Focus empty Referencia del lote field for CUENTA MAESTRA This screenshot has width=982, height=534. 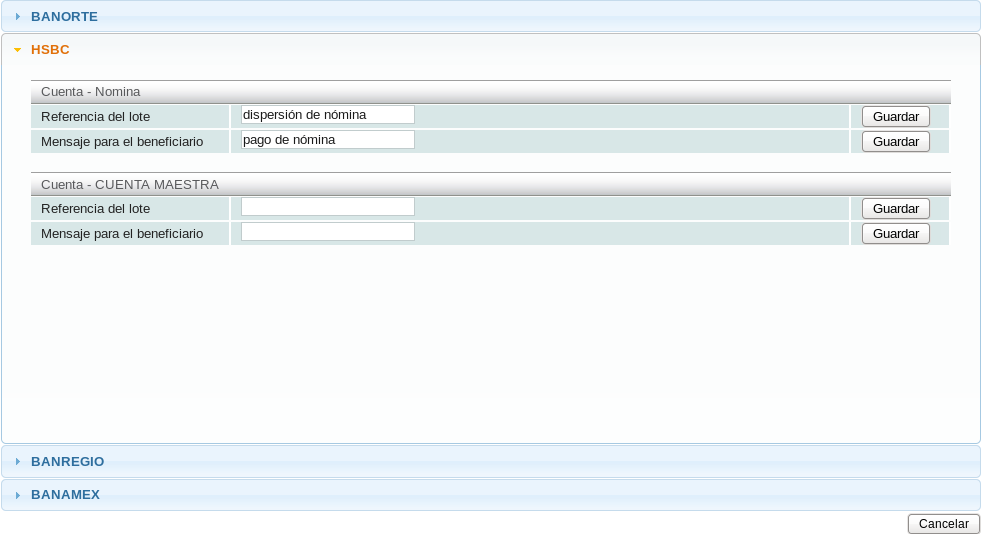tap(327, 207)
